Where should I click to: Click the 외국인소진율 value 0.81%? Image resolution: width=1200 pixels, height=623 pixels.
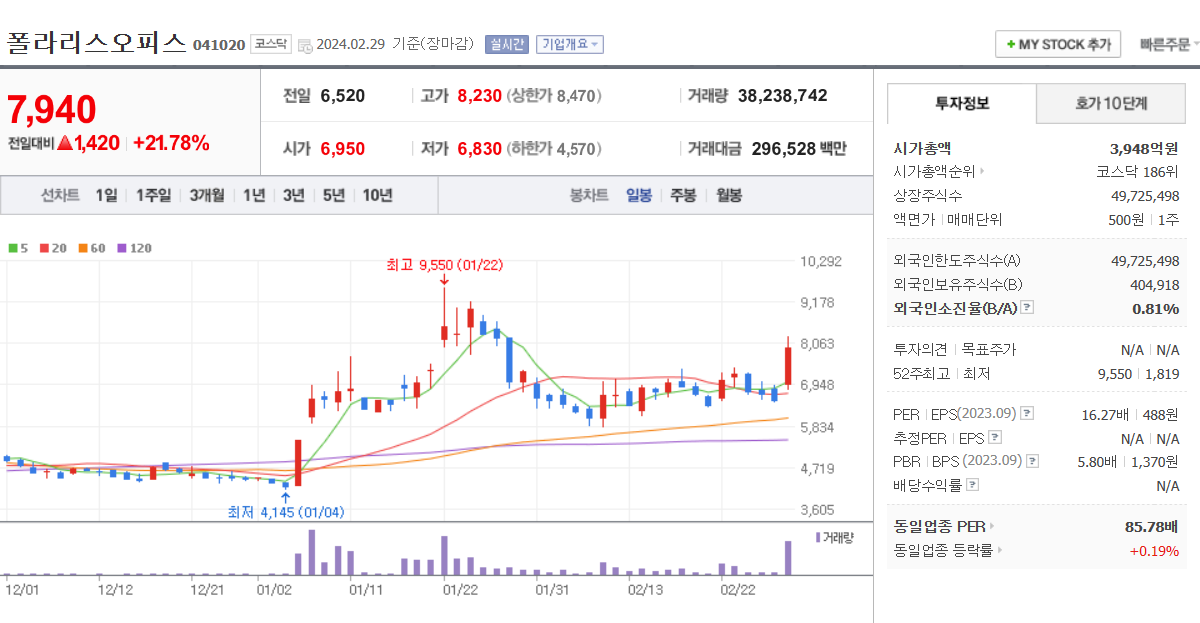point(1156,308)
